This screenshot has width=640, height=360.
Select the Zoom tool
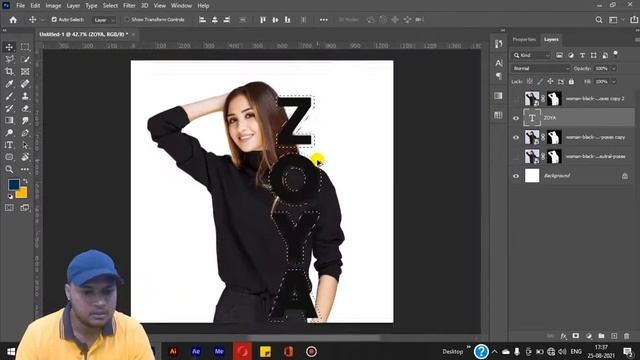(x=9, y=169)
